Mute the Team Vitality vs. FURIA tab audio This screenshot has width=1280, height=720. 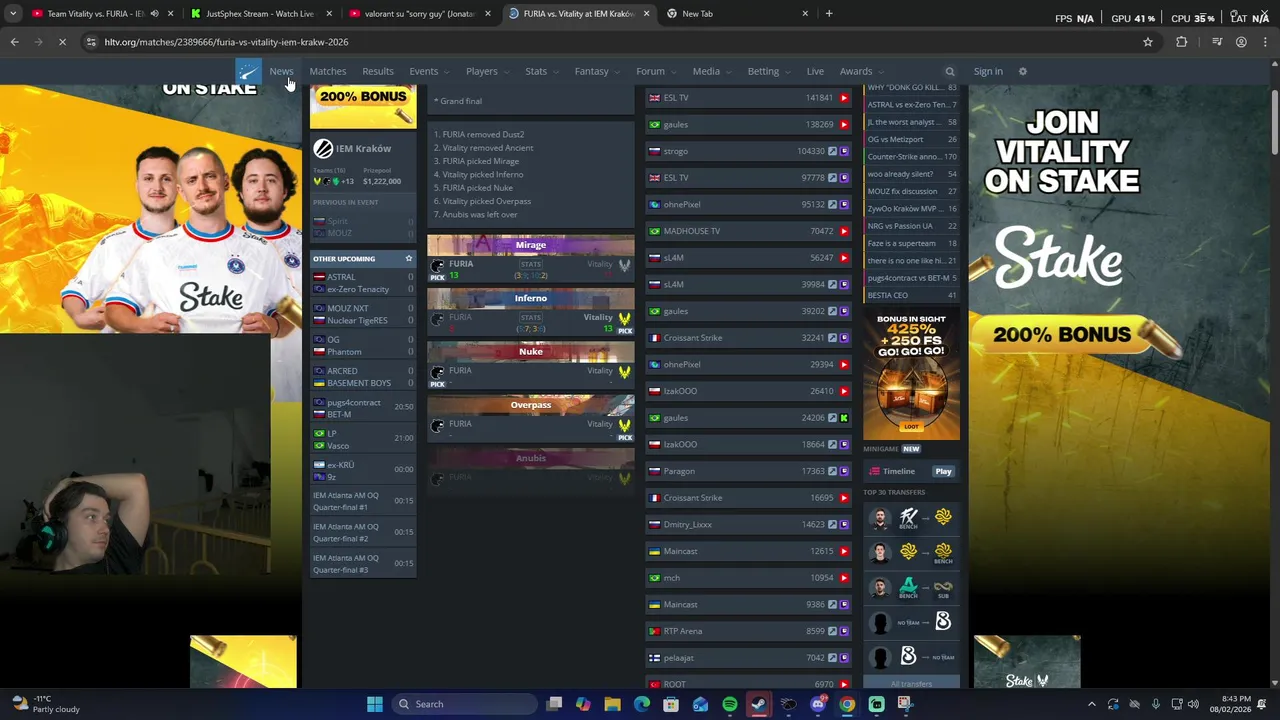(x=154, y=14)
